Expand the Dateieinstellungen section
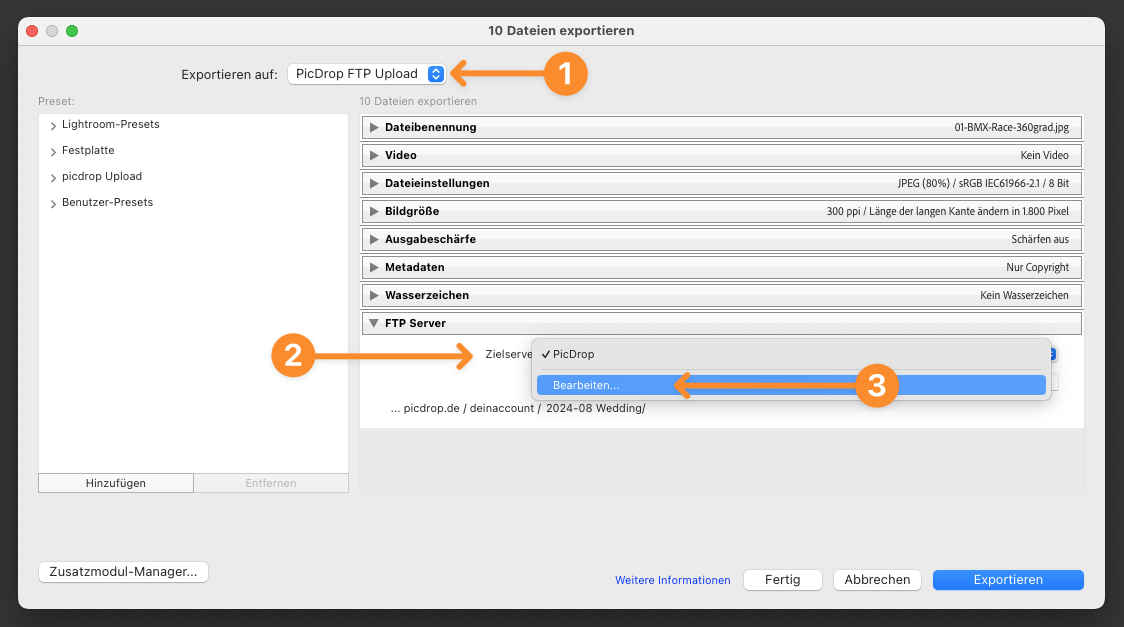Screen dimensions: 1124x627 [373, 183]
